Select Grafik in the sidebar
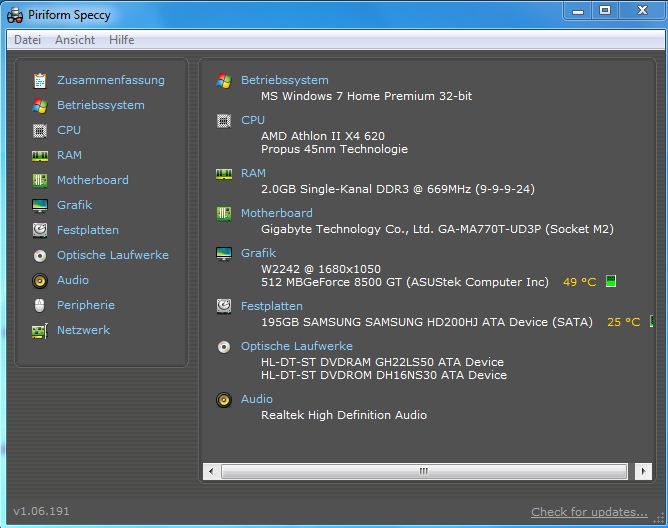This screenshot has height=528, width=668. 75,205
